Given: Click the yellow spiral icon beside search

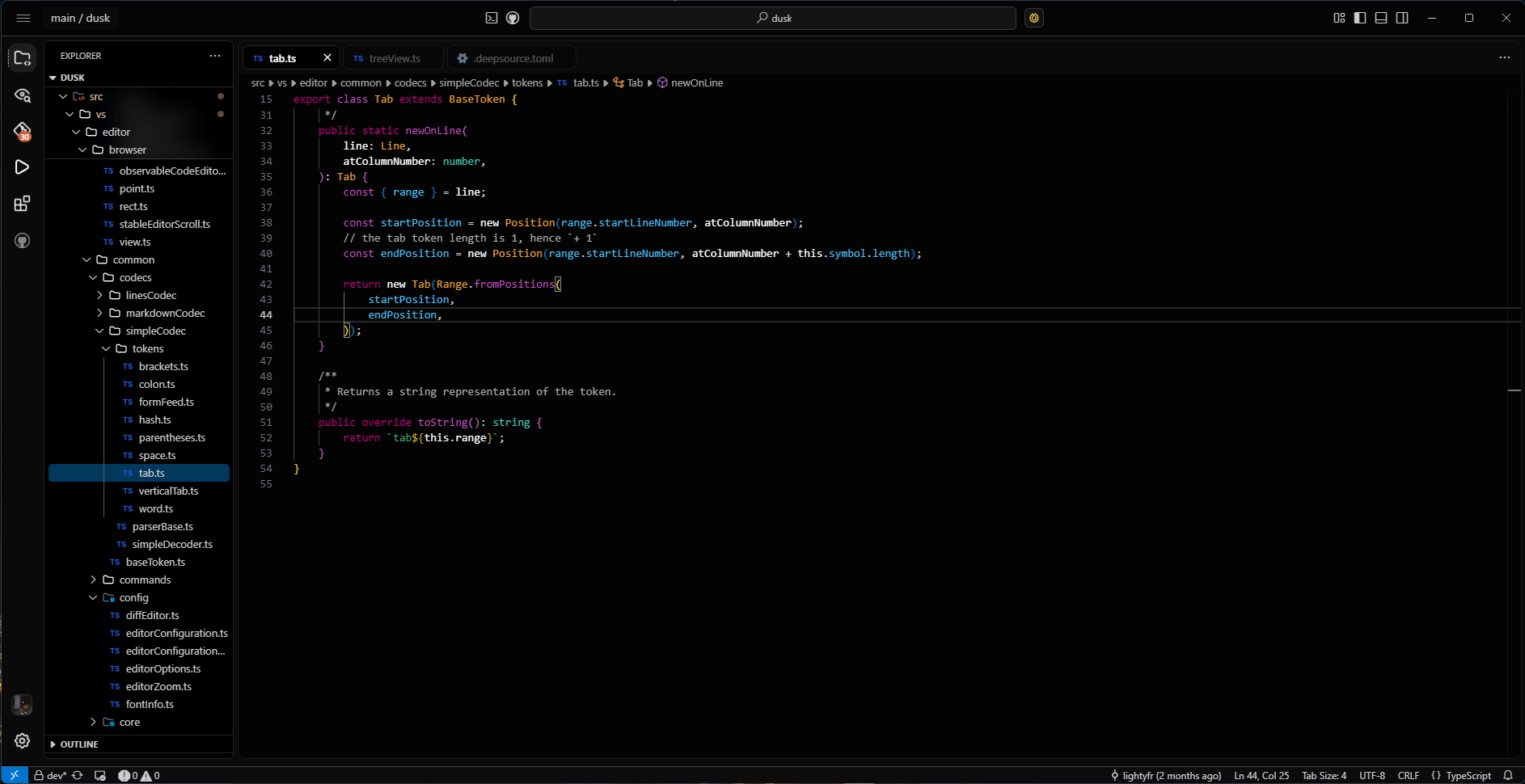Looking at the screenshot, I should tap(1034, 18).
